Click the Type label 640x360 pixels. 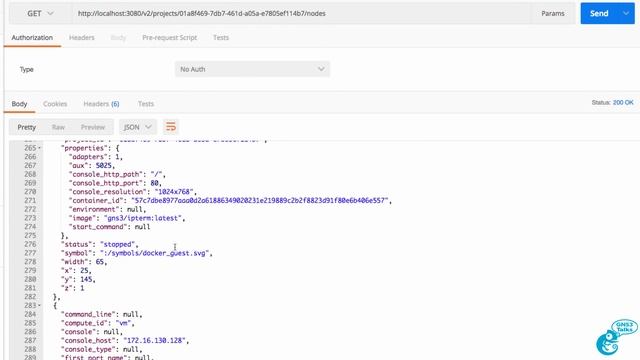(x=27, y=69)
